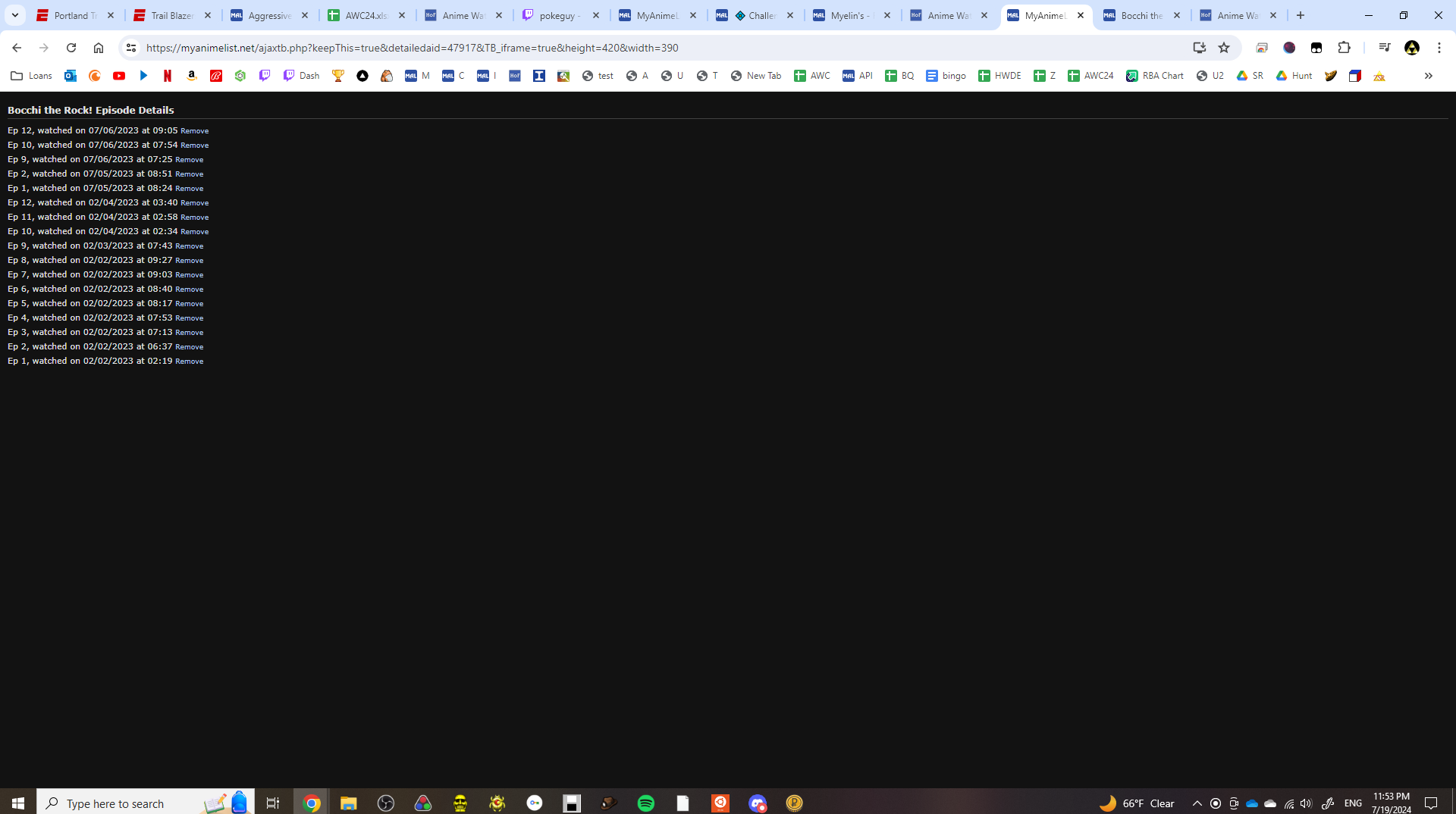Open the trophy bookmark icon

click(338, 76)
